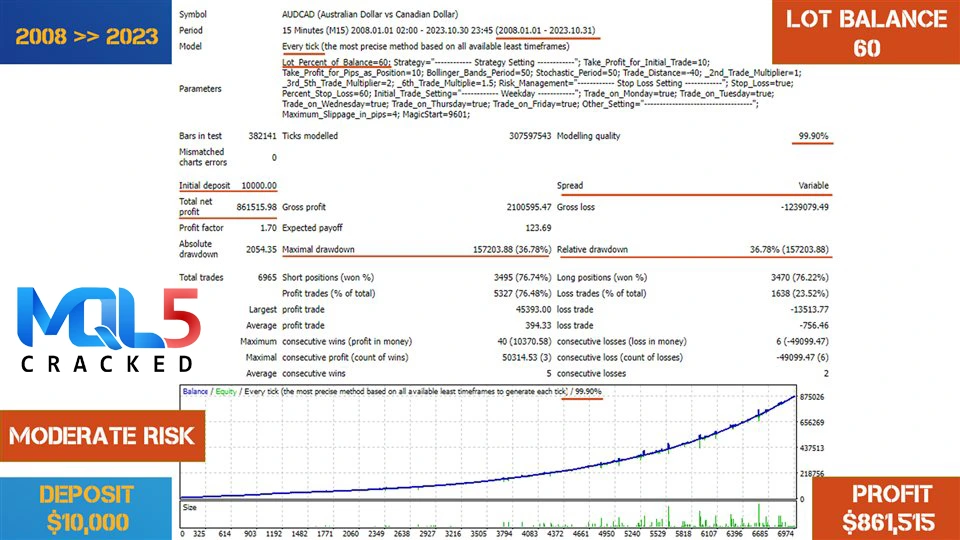Click the '2008 >> 2023' banner
Image resolution: width=960 pixels, height=540 pixels.
click(86, 32)
